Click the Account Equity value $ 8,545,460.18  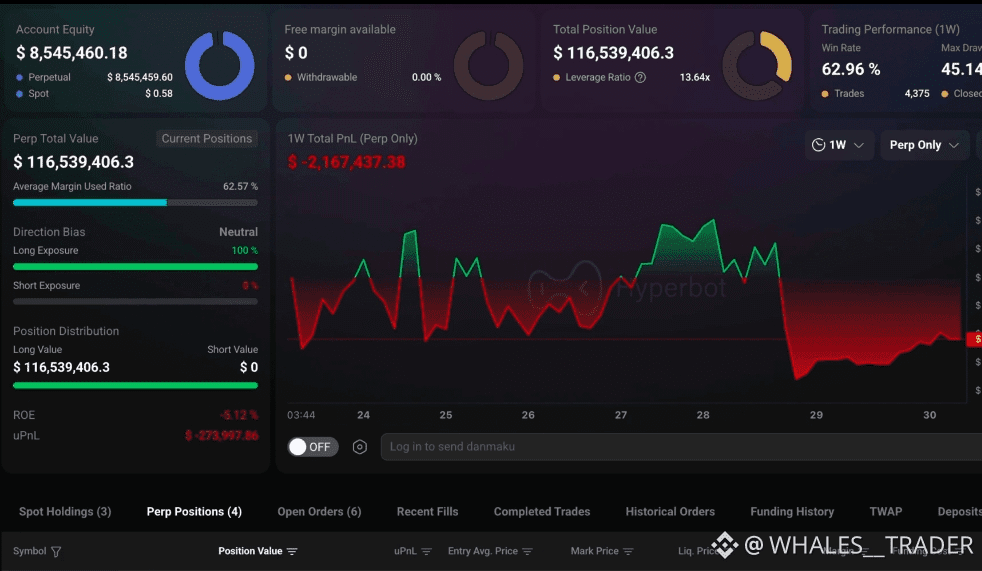[x=71, y=53]
